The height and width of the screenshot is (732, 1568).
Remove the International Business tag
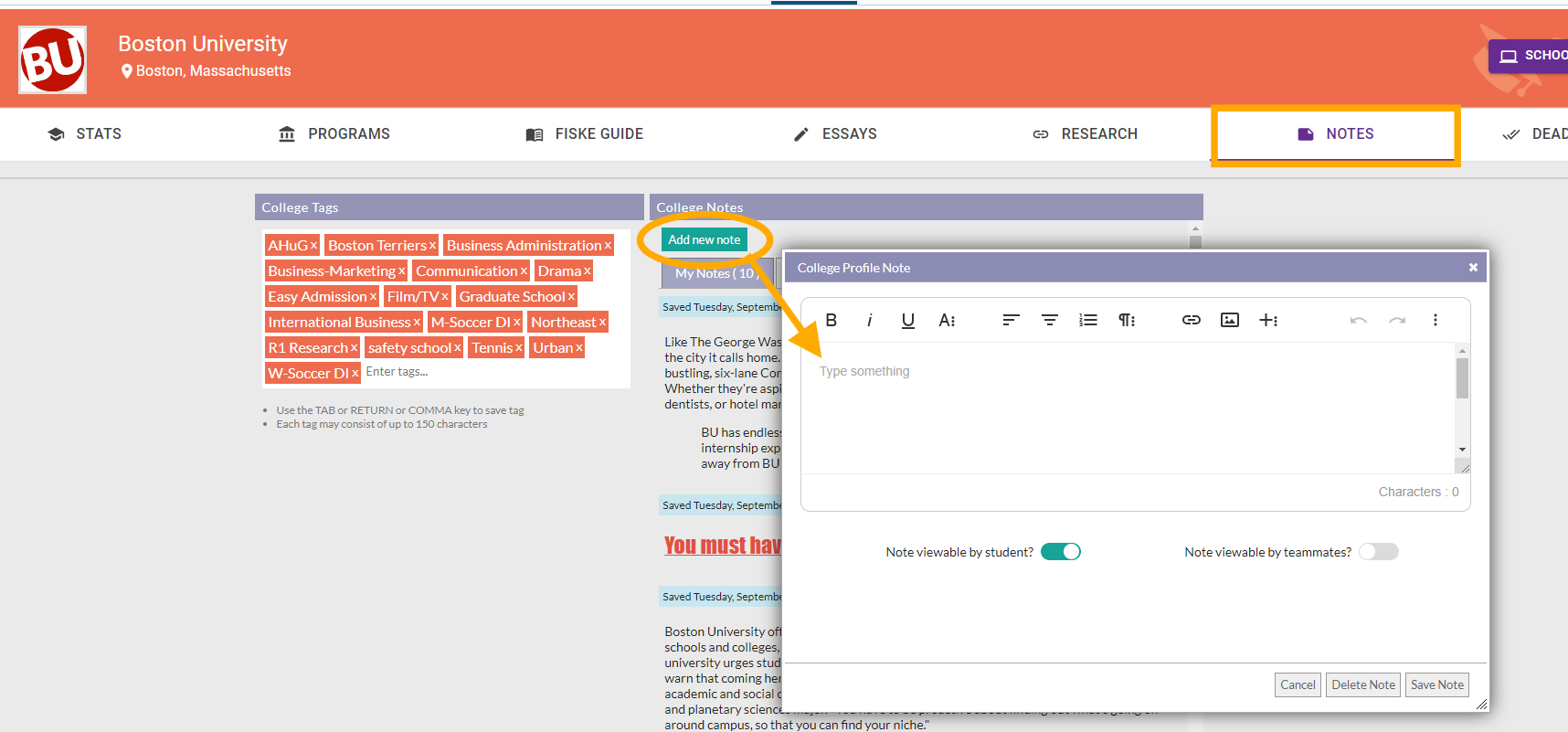point(417,323)
